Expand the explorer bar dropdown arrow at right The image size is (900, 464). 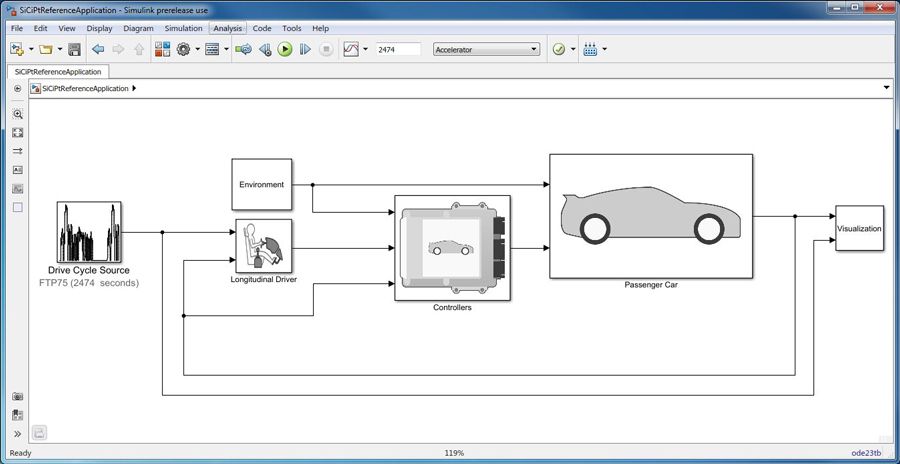[886, 88]
